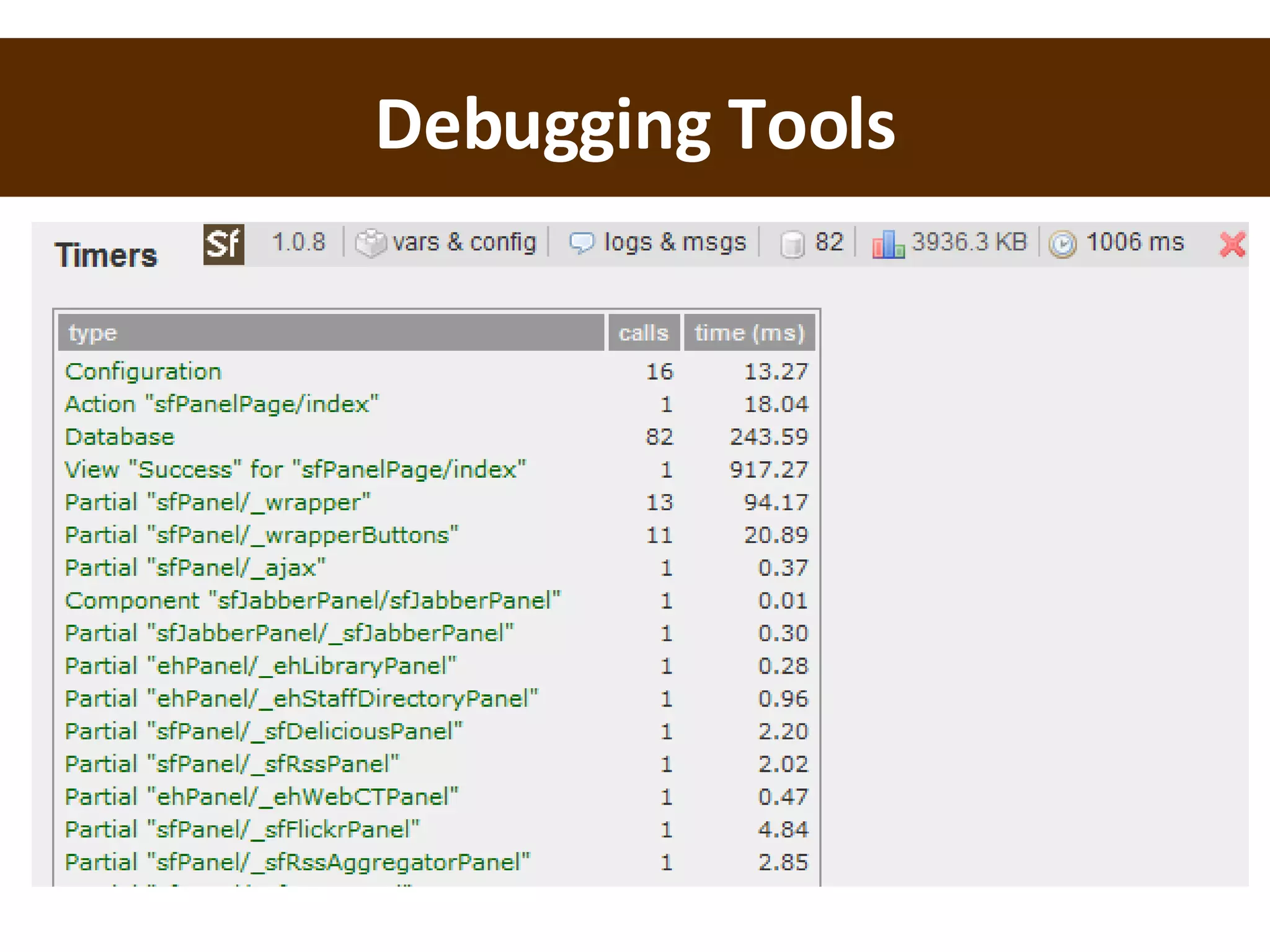Click the 3936.3 KB memory usage item

pos(969,242)
